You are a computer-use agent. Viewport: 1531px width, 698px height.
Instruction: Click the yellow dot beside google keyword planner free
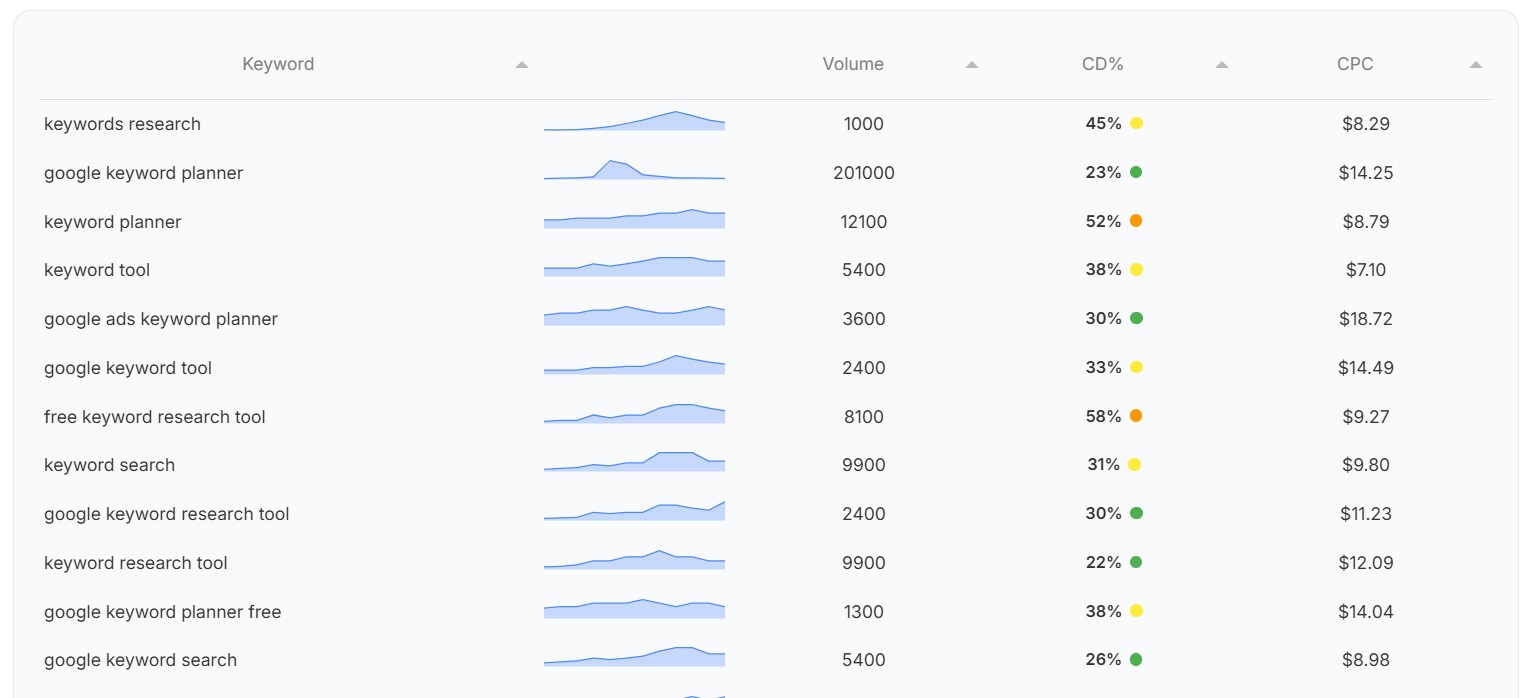pos(1137,611)
